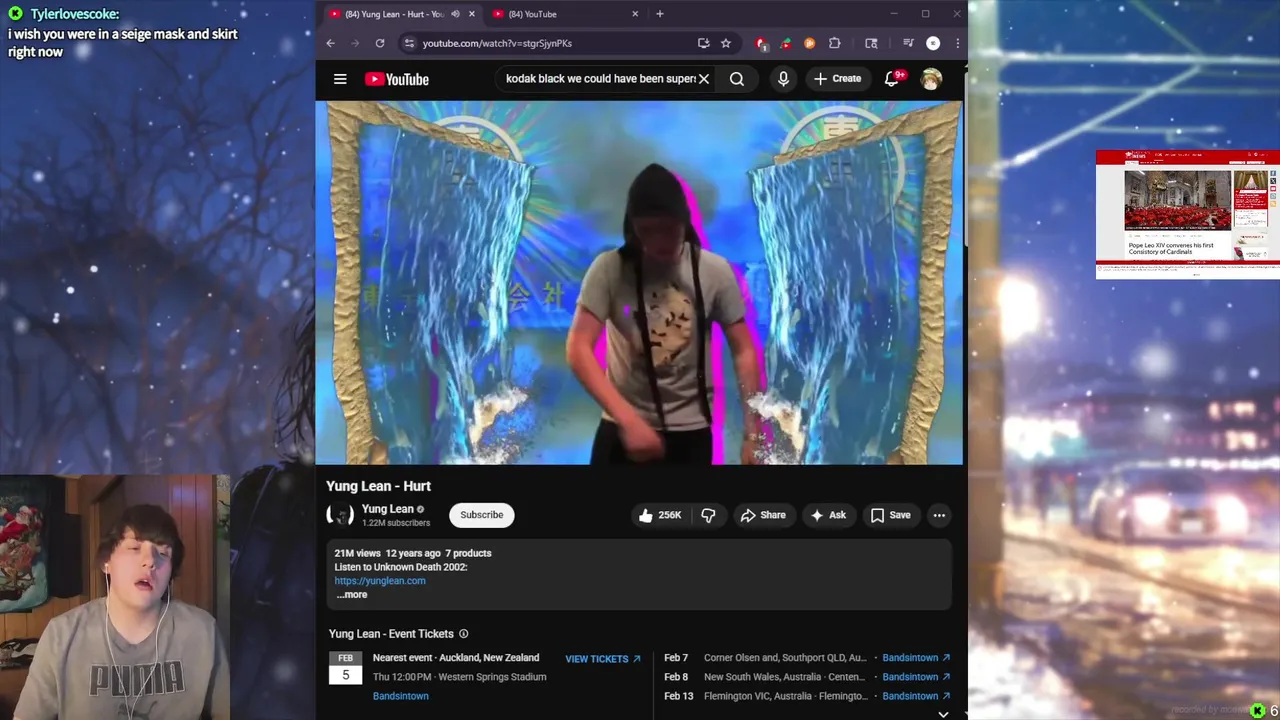Open Chrome profile avatar
This screenshot has width=1280, height=720.
pos(933,43)
